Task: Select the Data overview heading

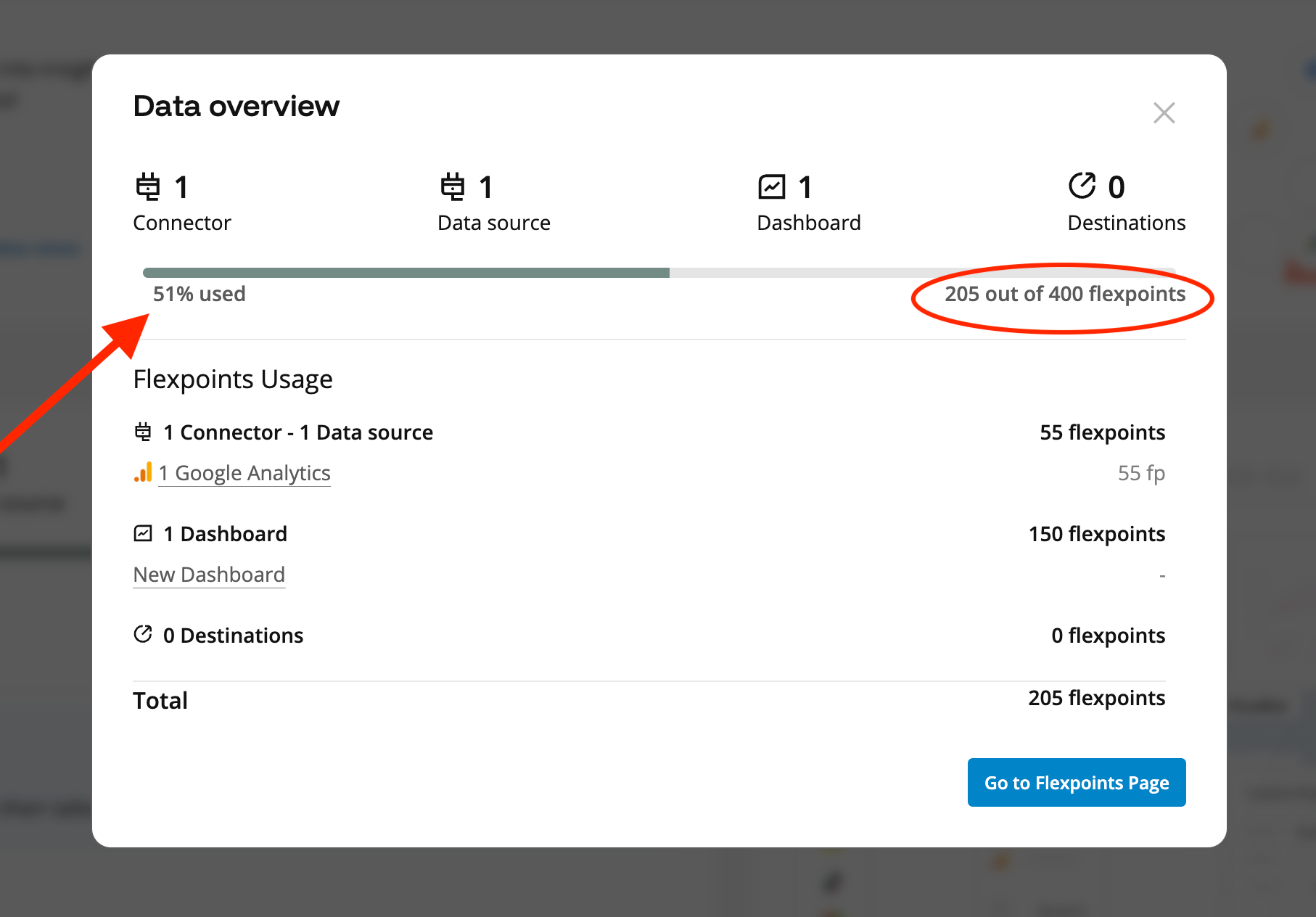Action: coord(236,106)
